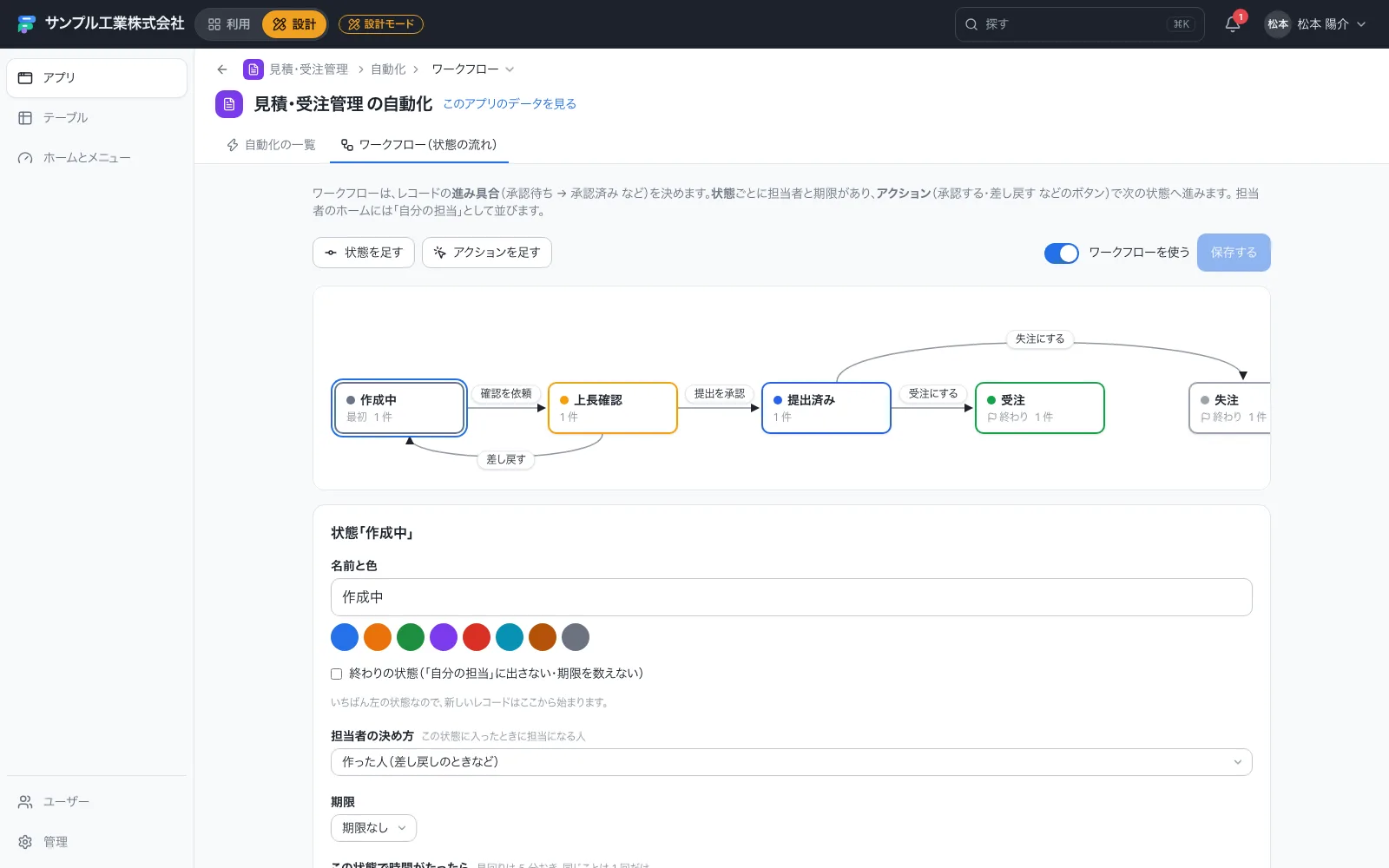
Task: Click 失注にする action label
Action: (1040, 339)
